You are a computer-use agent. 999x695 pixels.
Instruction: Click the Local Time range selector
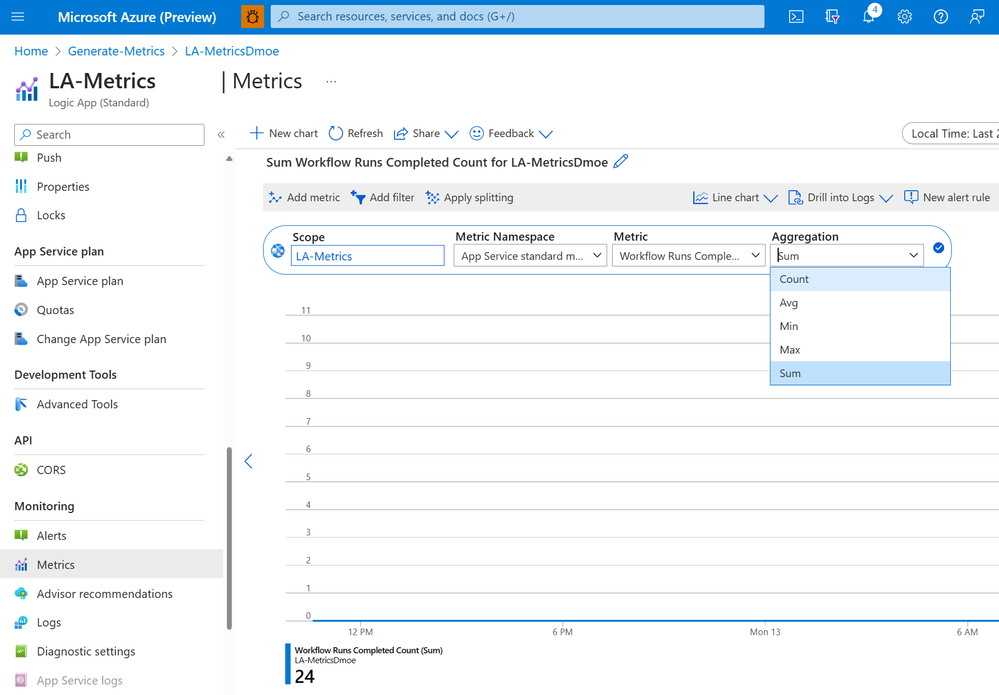pyautogui.click(x=951, y=134)
